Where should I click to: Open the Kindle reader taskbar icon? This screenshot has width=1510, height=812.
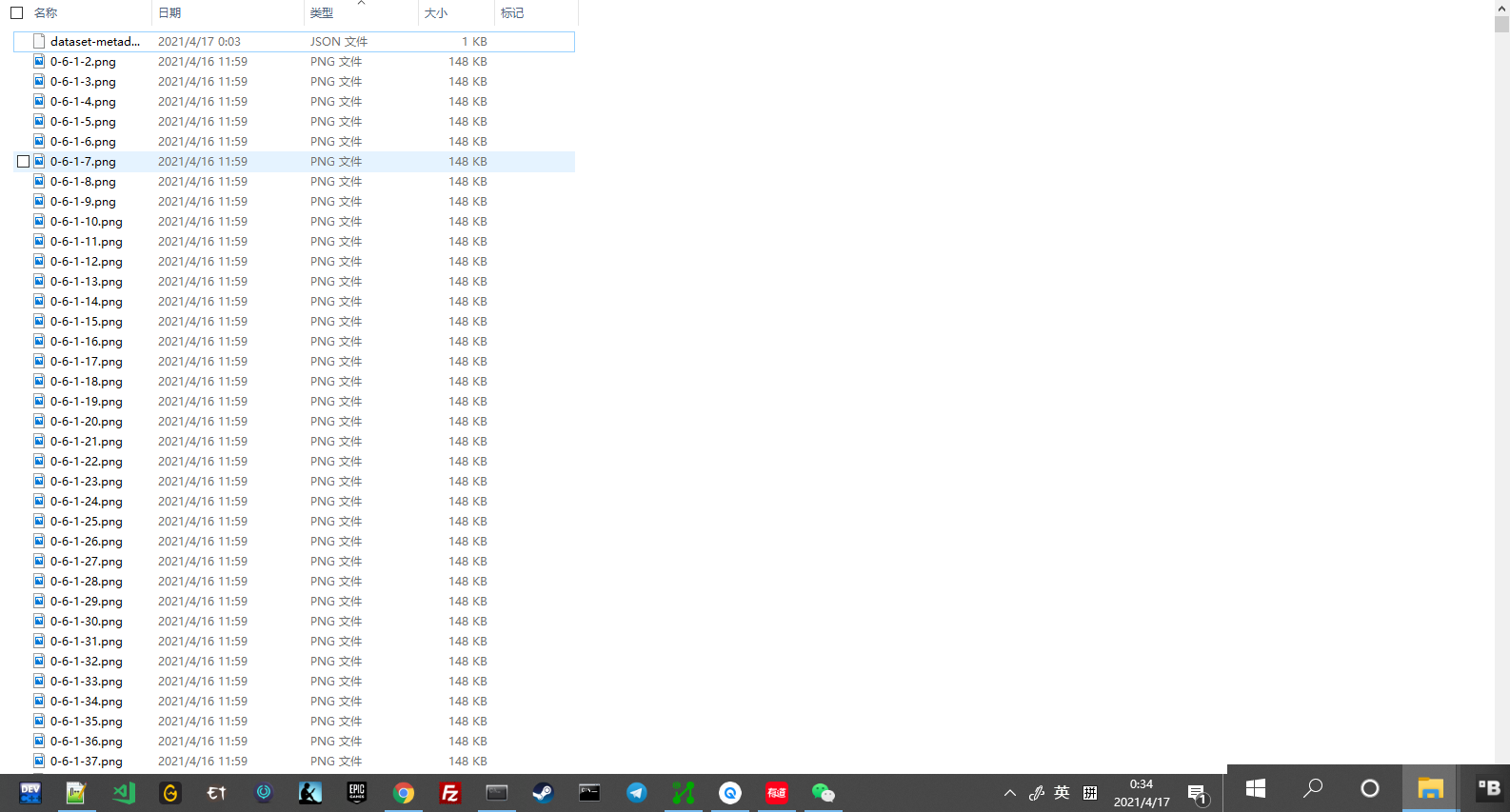point(310,792)
